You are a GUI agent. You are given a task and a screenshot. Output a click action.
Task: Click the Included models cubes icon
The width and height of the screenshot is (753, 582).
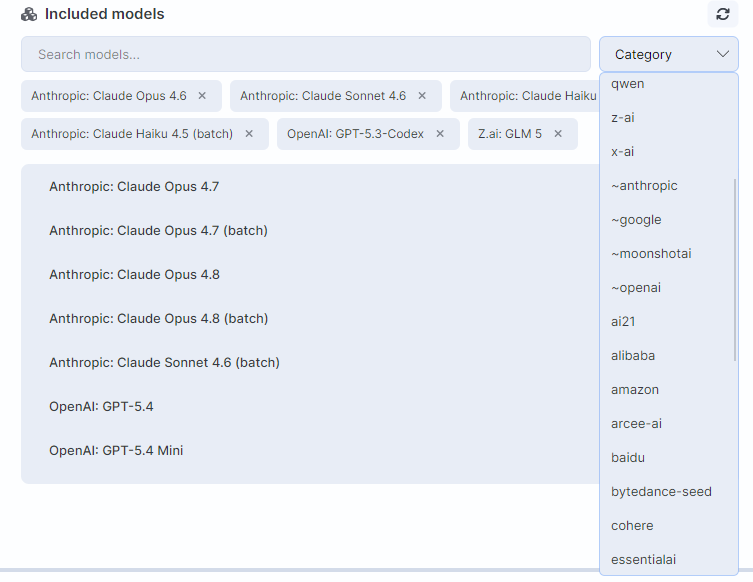(29, 14)
